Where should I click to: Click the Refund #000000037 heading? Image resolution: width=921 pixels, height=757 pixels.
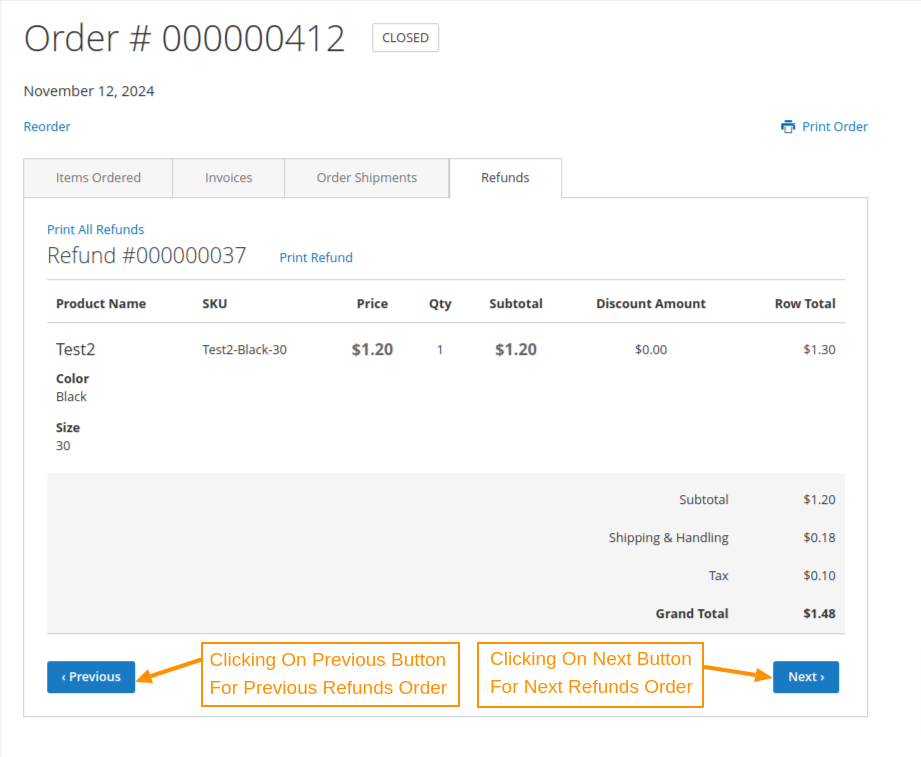click(x=147, y=256)
